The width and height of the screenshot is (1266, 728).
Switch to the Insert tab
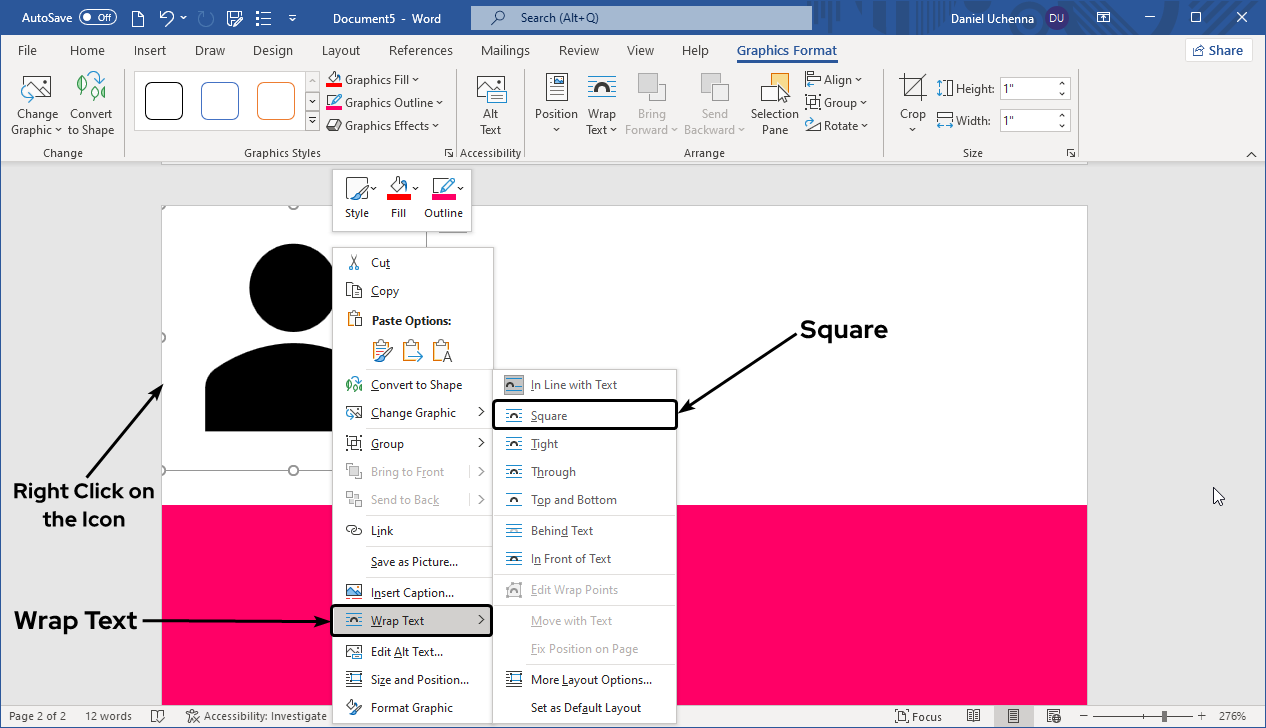(x=150, y=51)
